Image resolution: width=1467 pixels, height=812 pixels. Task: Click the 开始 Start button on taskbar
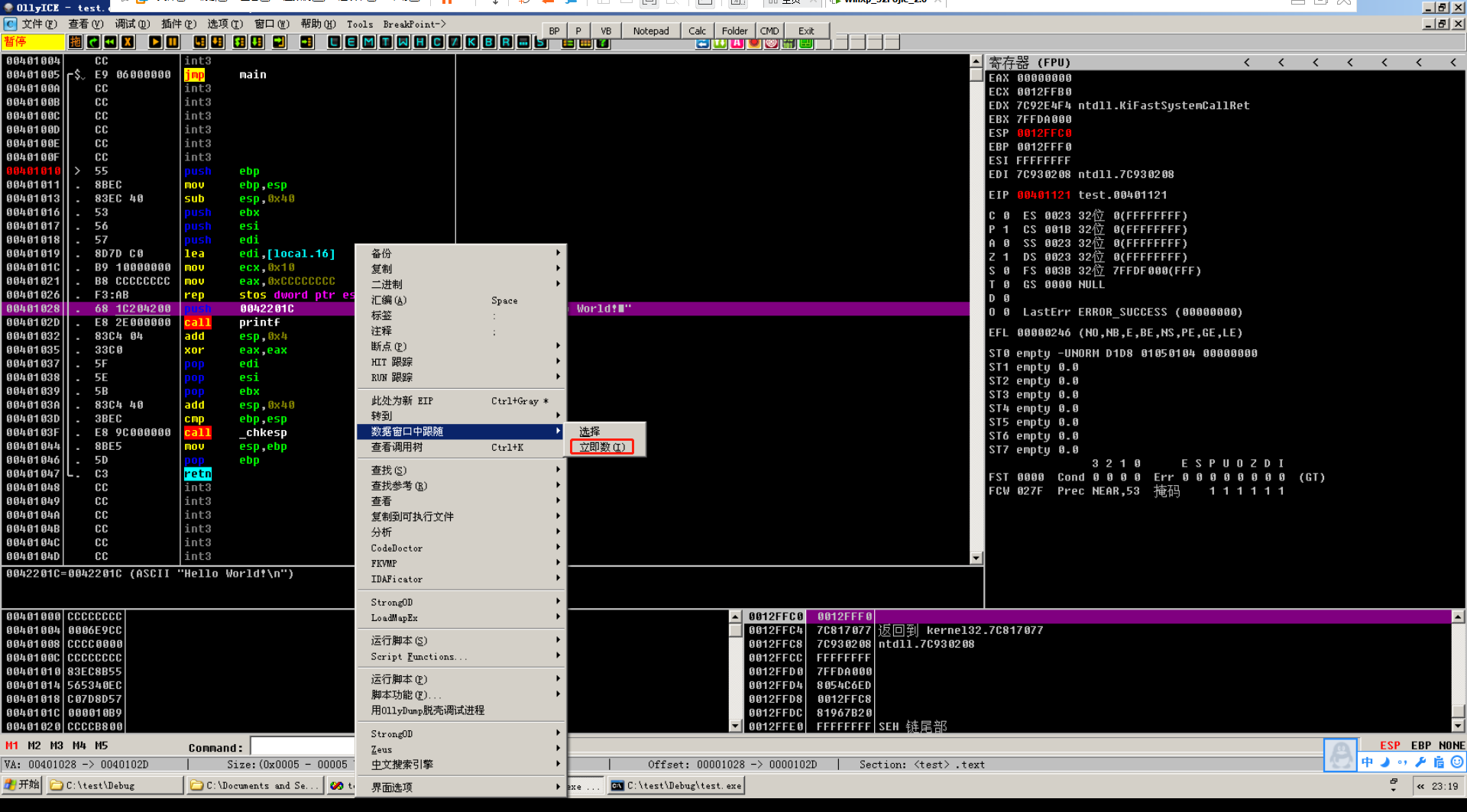click(23, 785)
